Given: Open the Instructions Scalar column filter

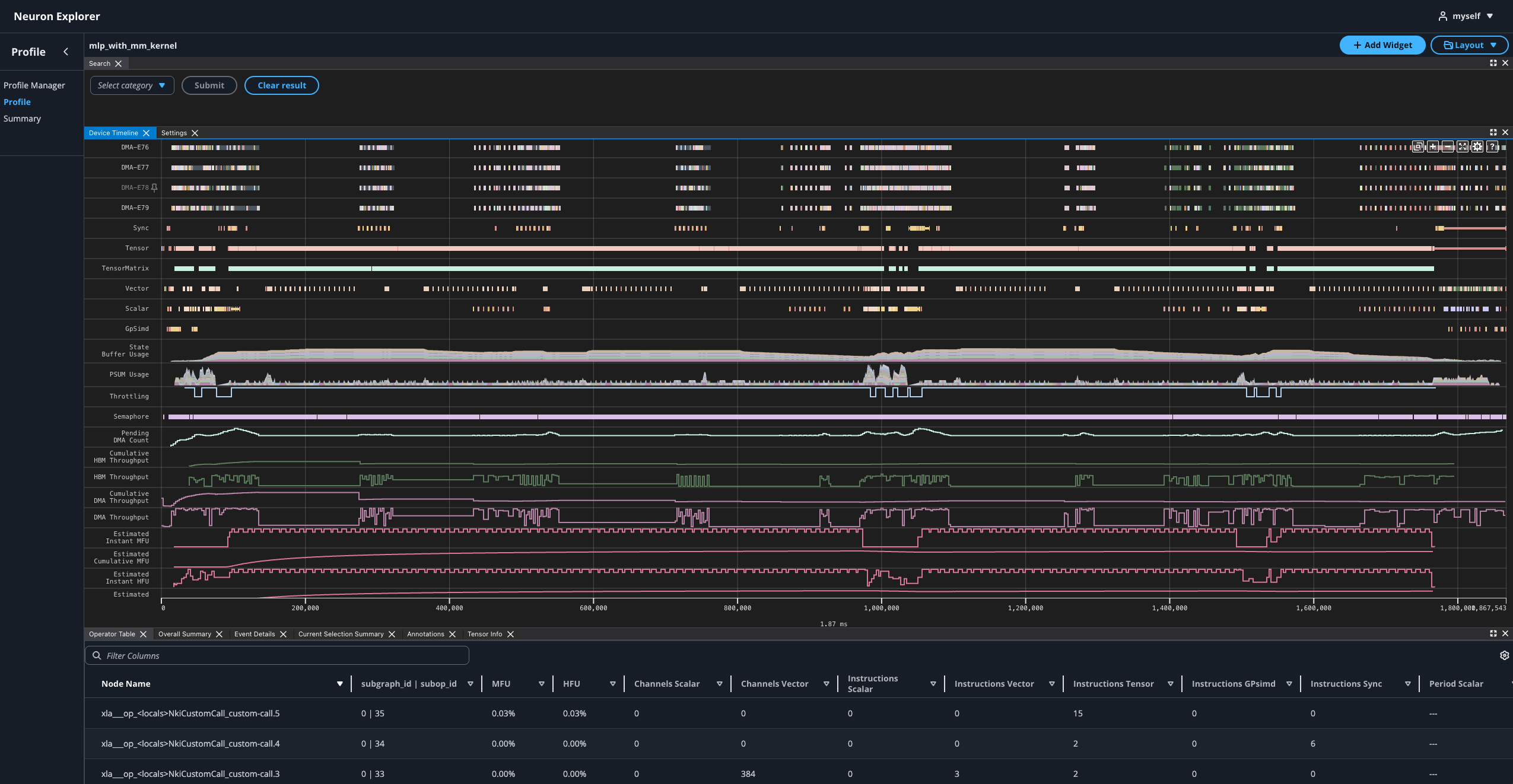Looking at the screenshot, I should (933, 684).
